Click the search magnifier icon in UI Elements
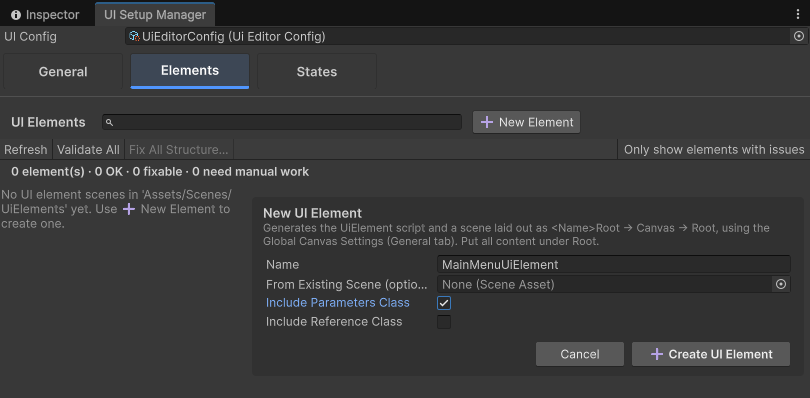 coord(109,123)
